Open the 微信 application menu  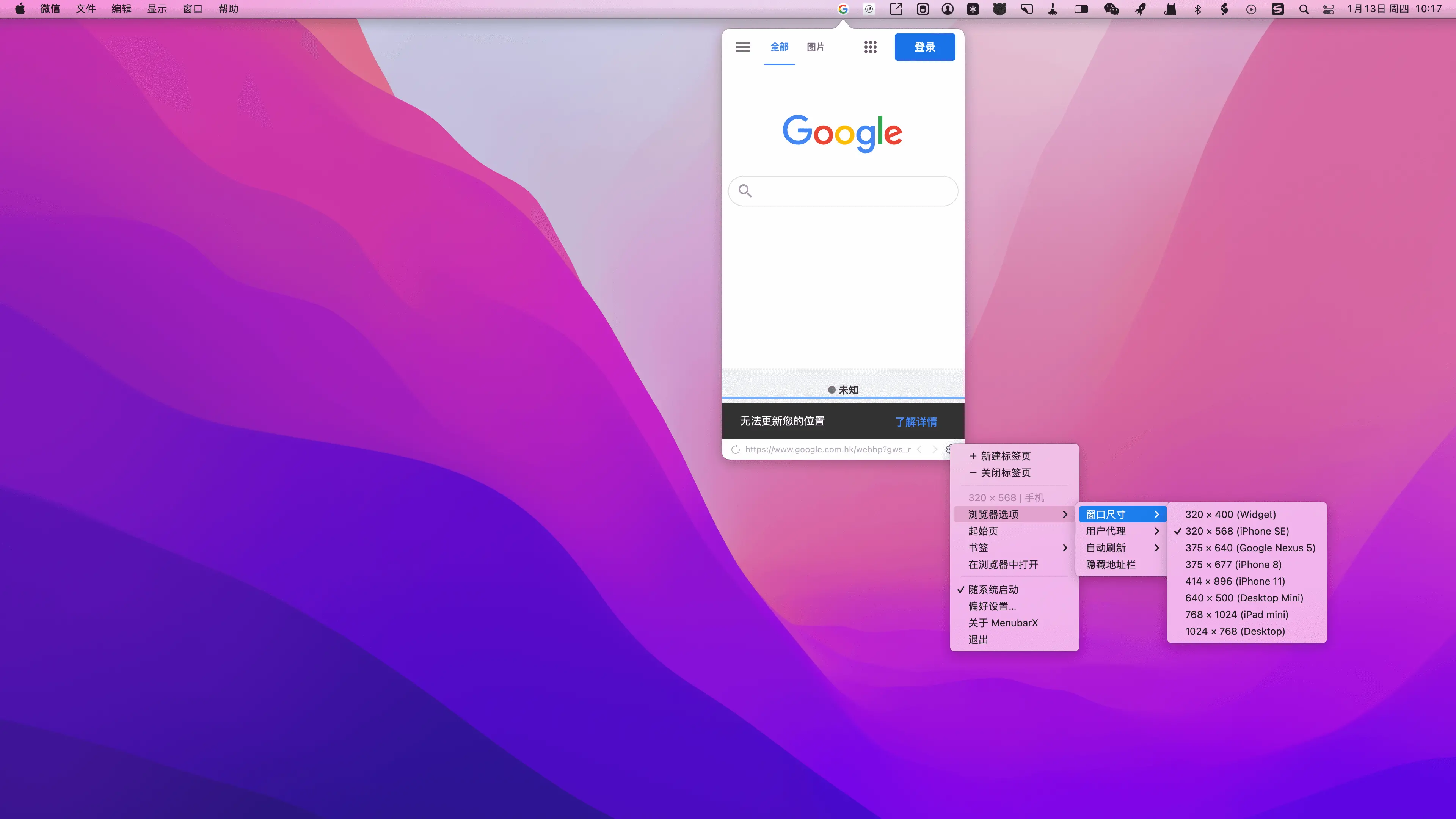50,9
